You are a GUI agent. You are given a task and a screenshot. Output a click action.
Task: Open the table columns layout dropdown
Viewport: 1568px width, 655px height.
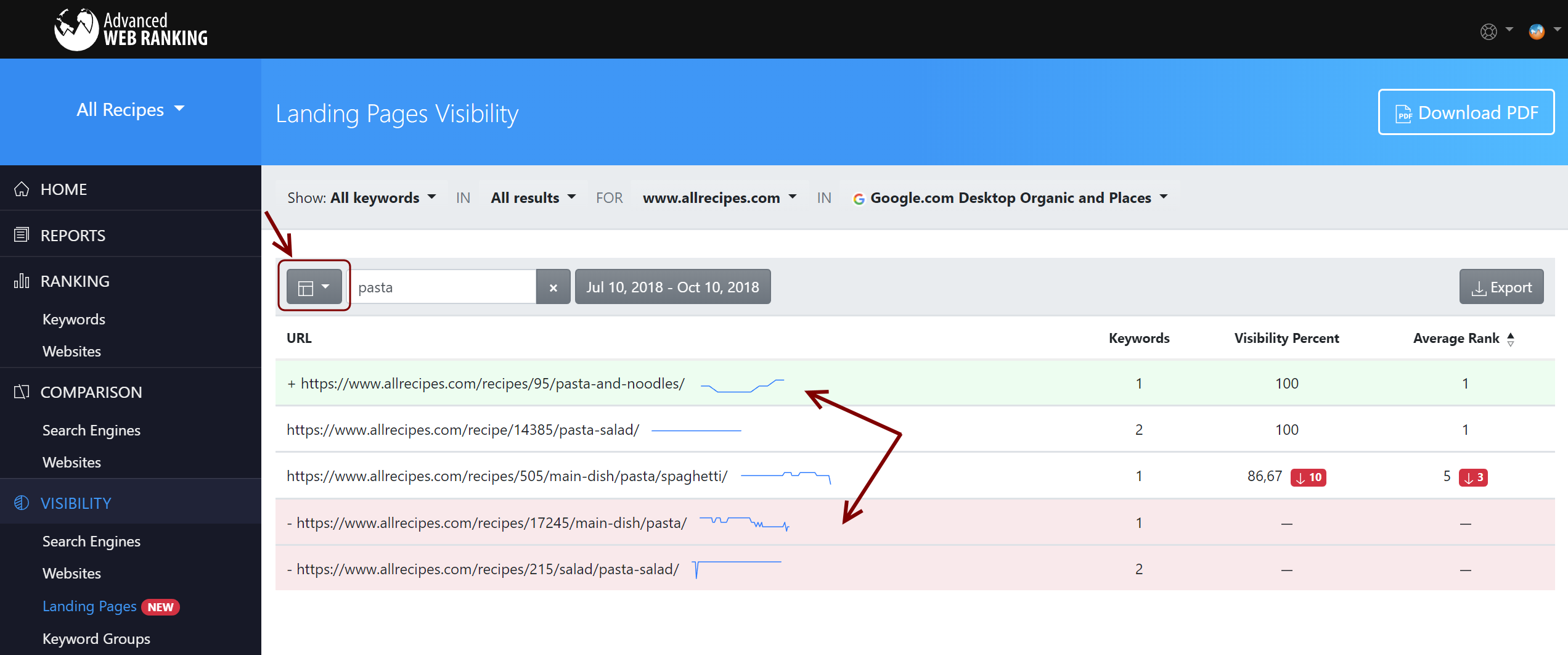[x=314, y=287]
